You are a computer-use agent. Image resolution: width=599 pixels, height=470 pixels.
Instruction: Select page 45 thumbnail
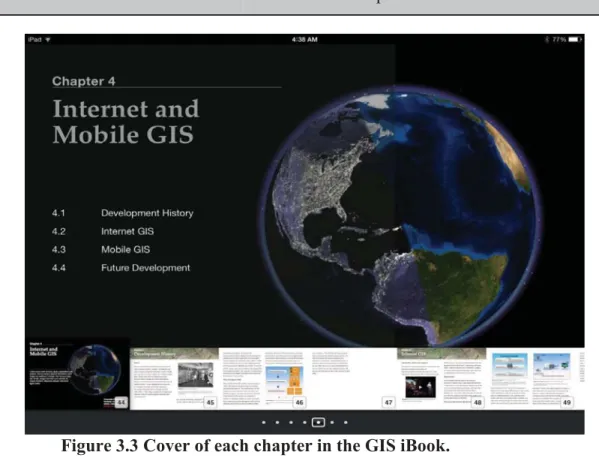pyautogui.click(x=175, y=379)
